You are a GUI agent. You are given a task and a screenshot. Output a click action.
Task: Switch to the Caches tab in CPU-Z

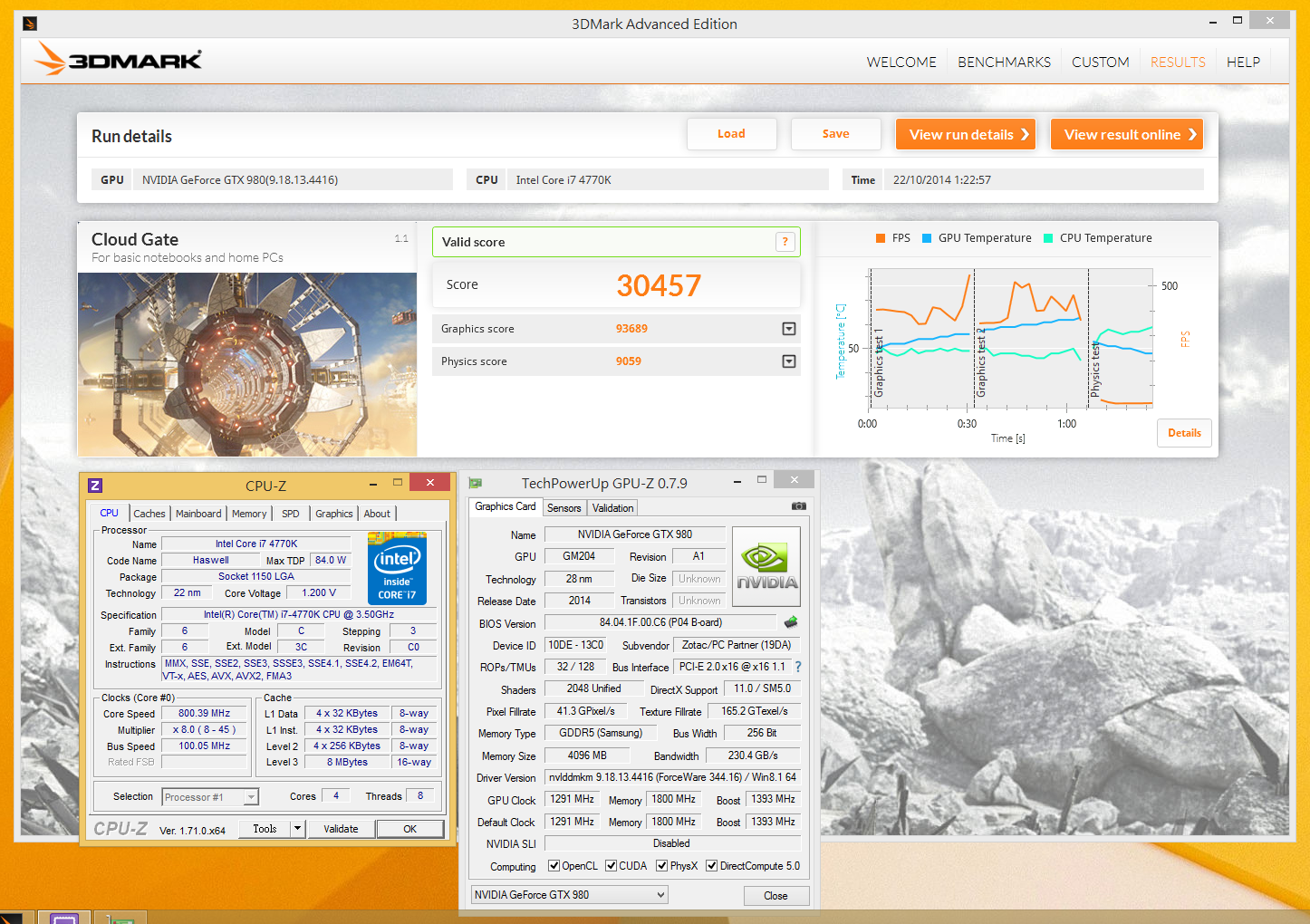coord(149,514)
